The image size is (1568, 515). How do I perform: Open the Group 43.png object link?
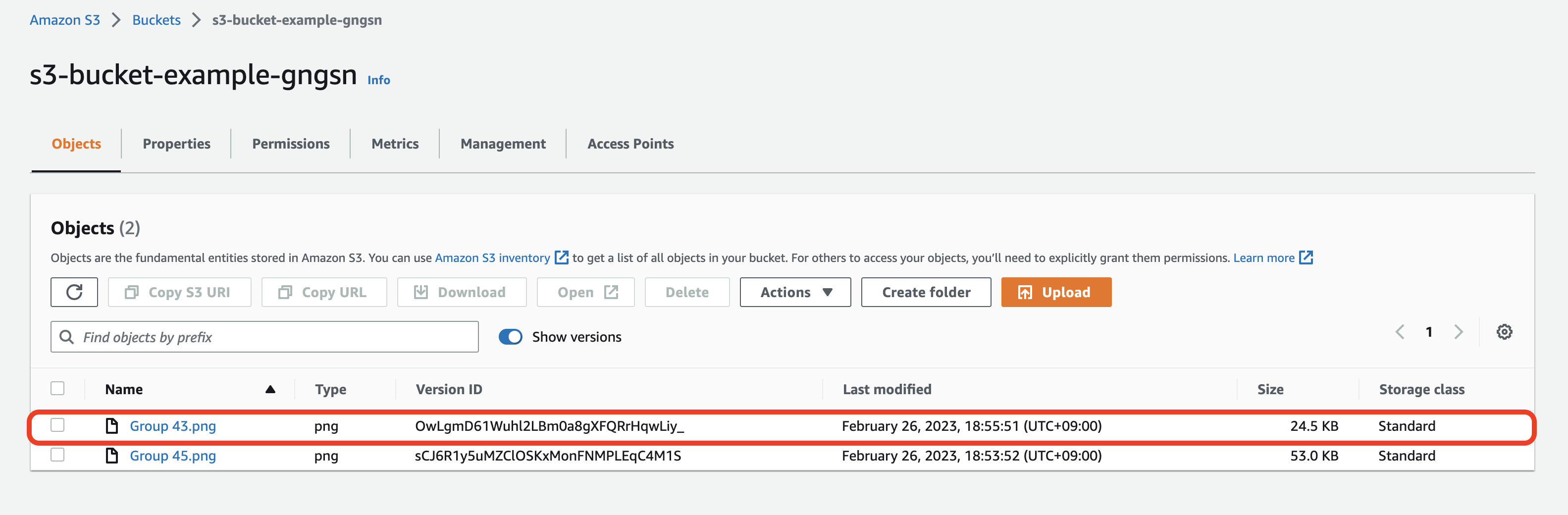pyautogui.click(x=173, y=425)
